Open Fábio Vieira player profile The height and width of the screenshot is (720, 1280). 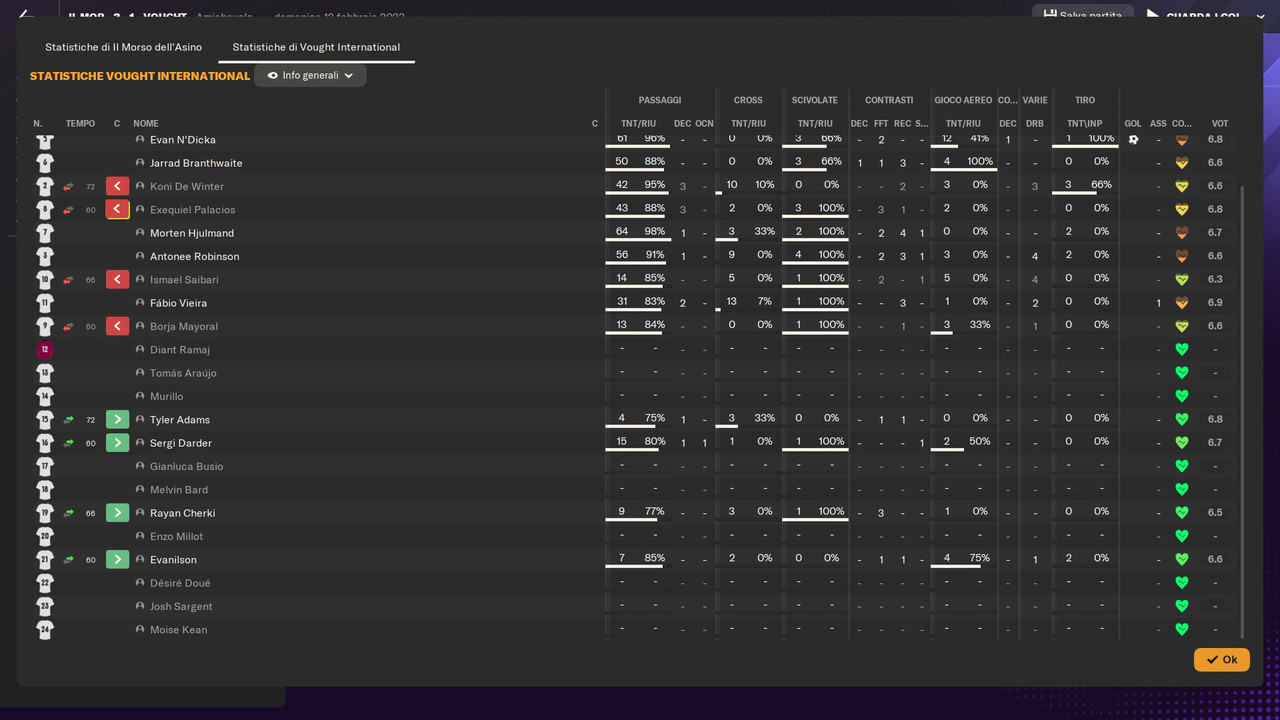pyautogui.click(x=178, y=302)
